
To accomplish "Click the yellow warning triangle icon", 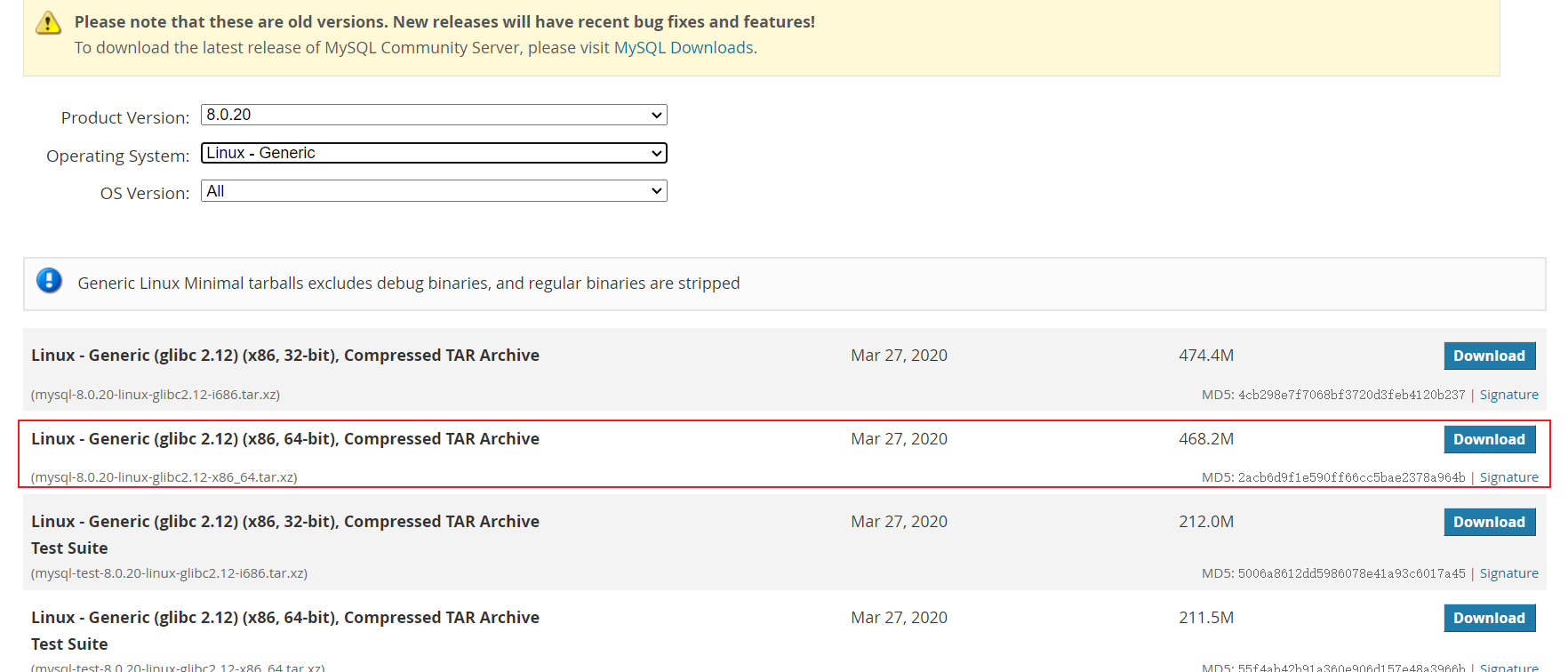I will tap(48, 23).
